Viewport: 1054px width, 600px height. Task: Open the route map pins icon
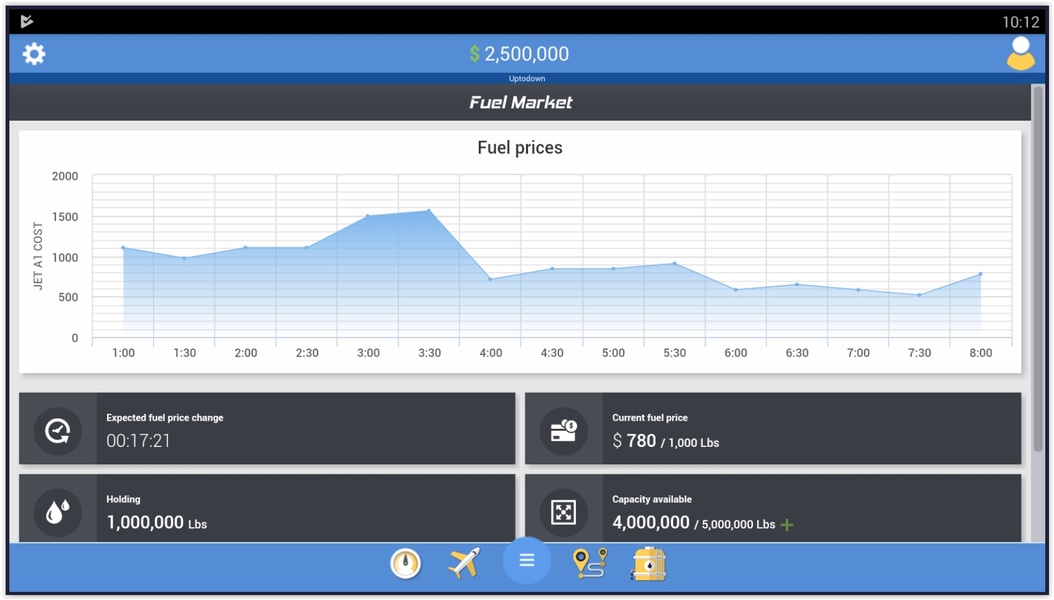590,563
